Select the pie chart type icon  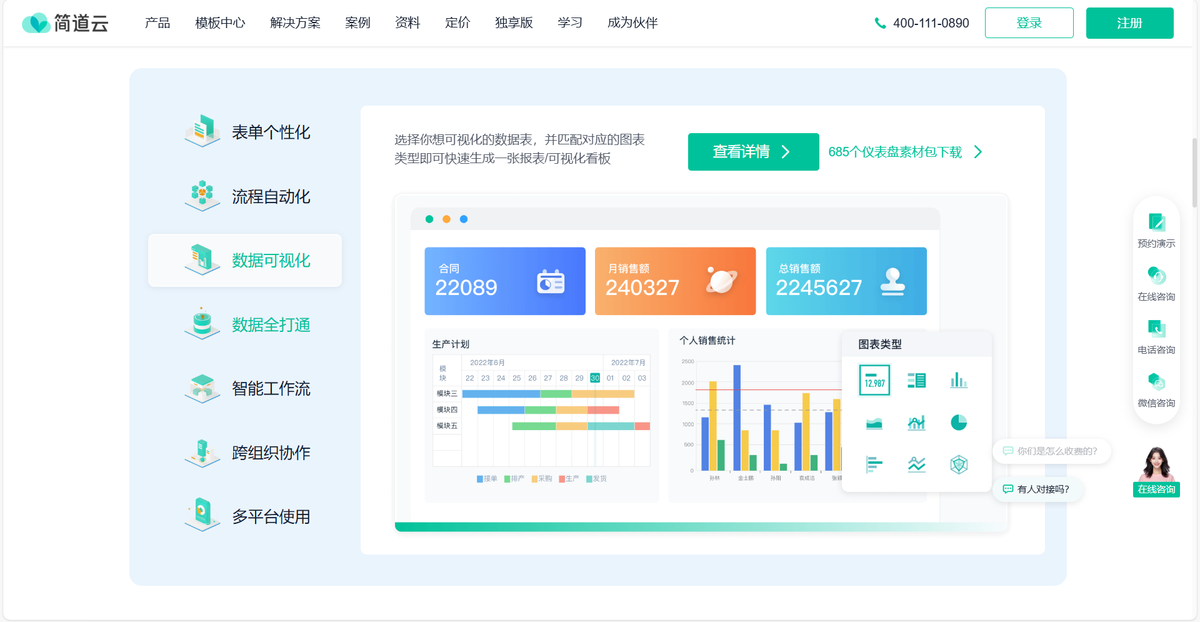coord(959,423)
